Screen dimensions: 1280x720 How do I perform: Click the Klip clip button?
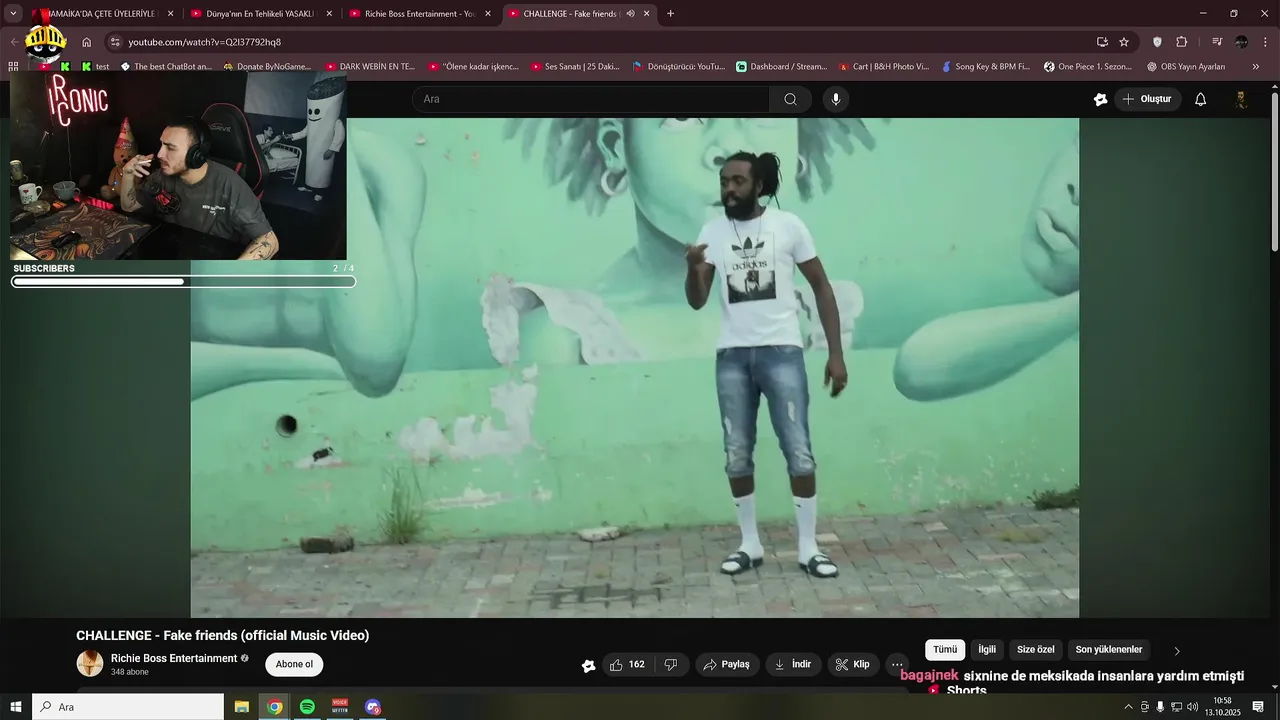853,664
